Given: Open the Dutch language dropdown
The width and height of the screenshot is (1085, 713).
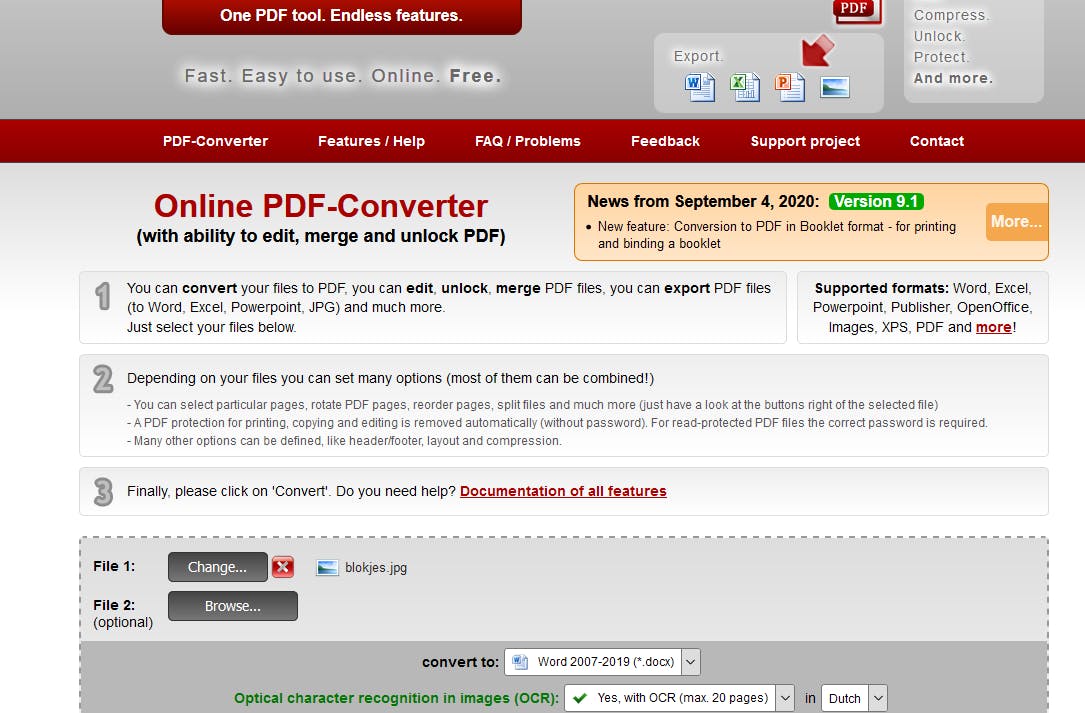Looking at the screenshot, I should pos(854,698).
